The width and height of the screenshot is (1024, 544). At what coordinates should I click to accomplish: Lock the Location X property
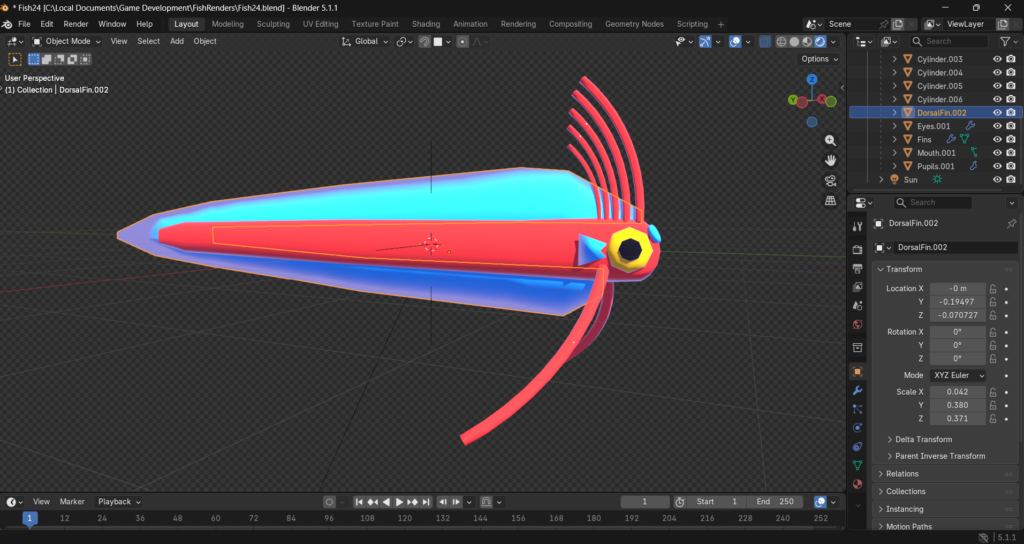[x=993, y=289]
